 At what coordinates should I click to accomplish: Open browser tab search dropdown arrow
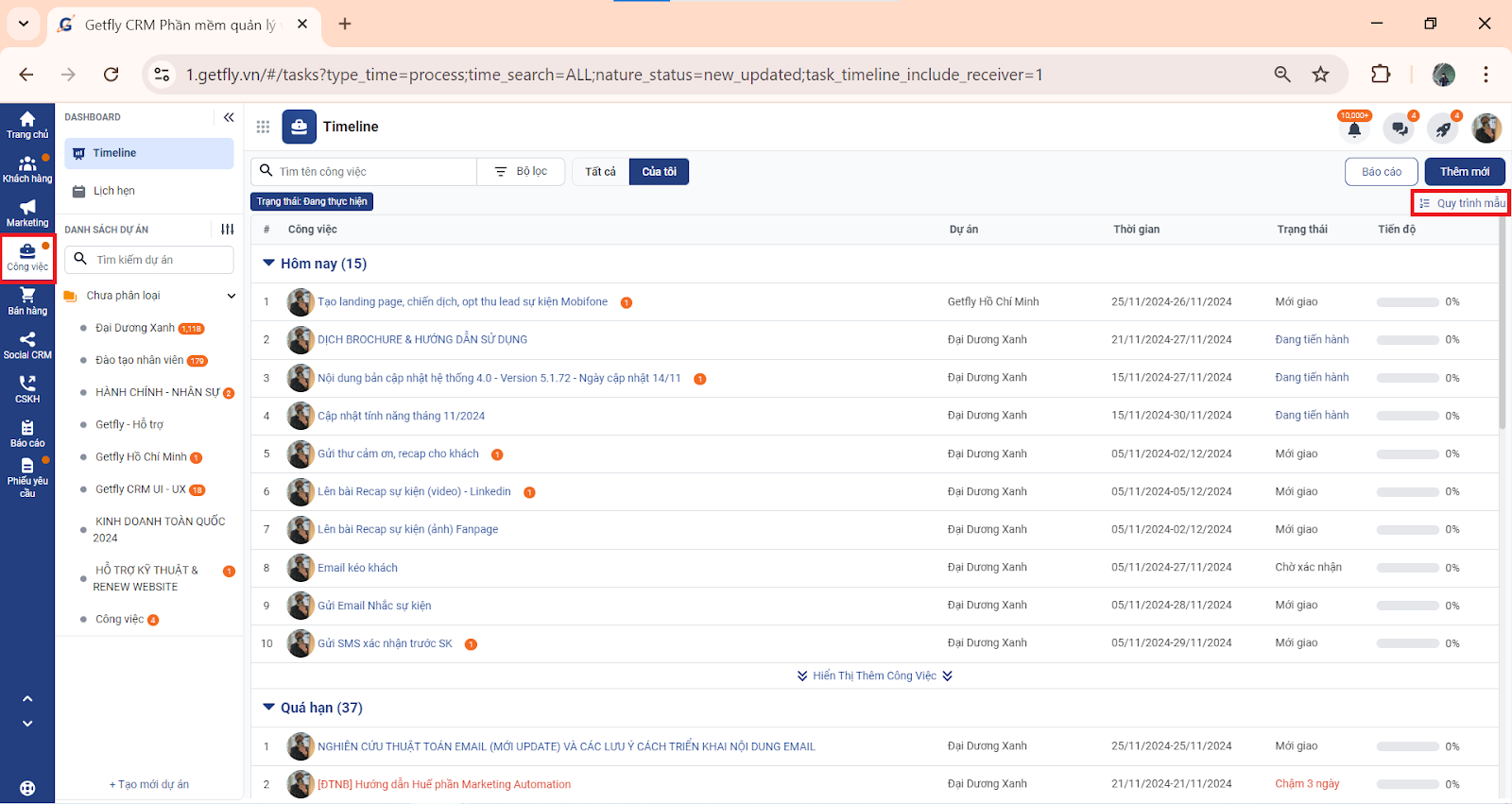coord(24,24)
